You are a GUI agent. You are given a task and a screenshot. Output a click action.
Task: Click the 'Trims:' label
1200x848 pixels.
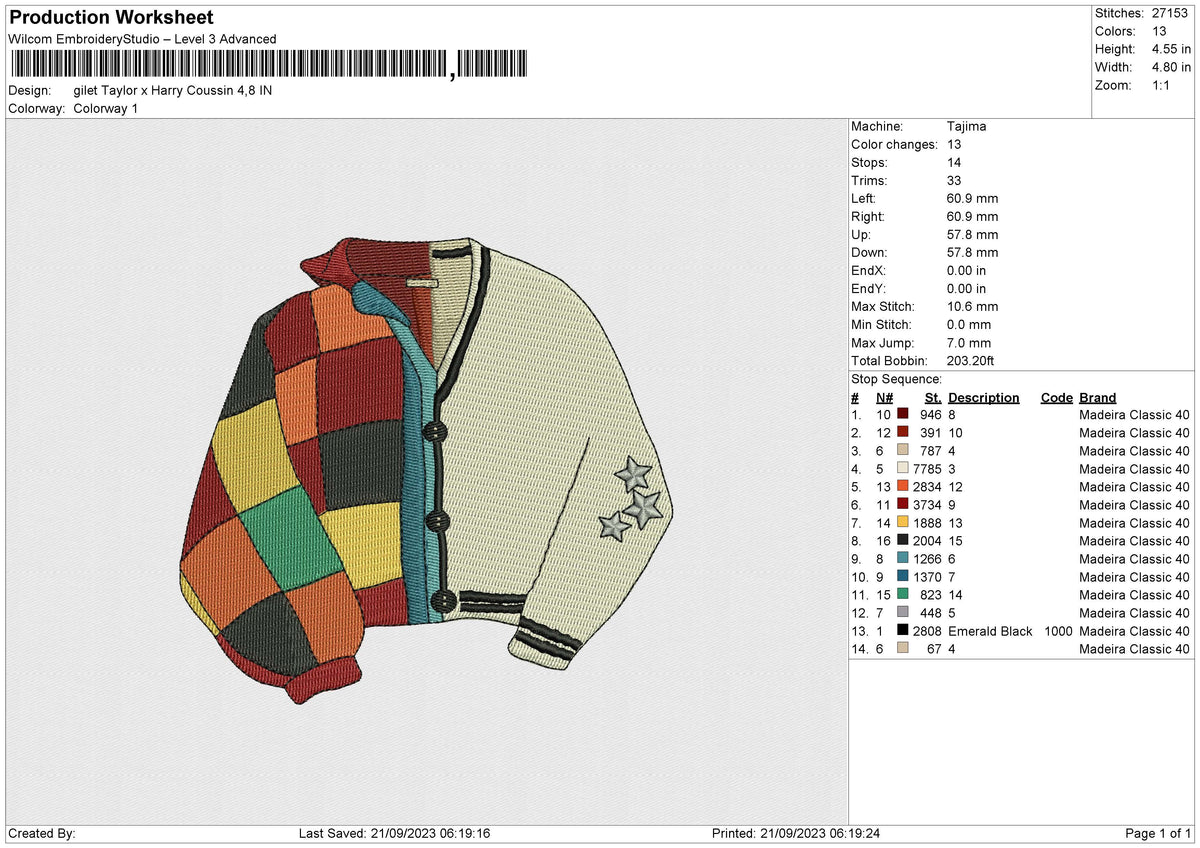pos(869,180)
